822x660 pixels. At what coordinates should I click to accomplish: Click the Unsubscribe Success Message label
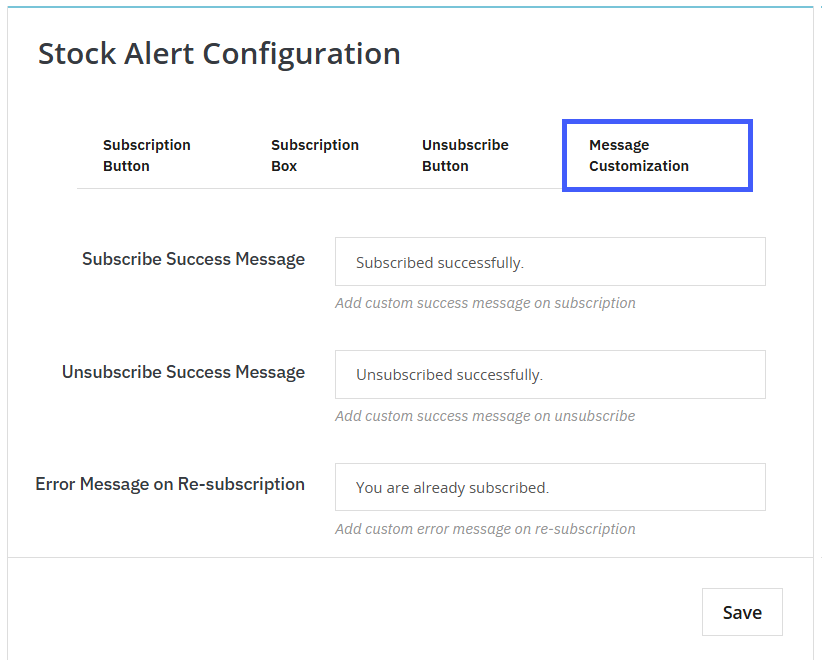click(183, 372)
